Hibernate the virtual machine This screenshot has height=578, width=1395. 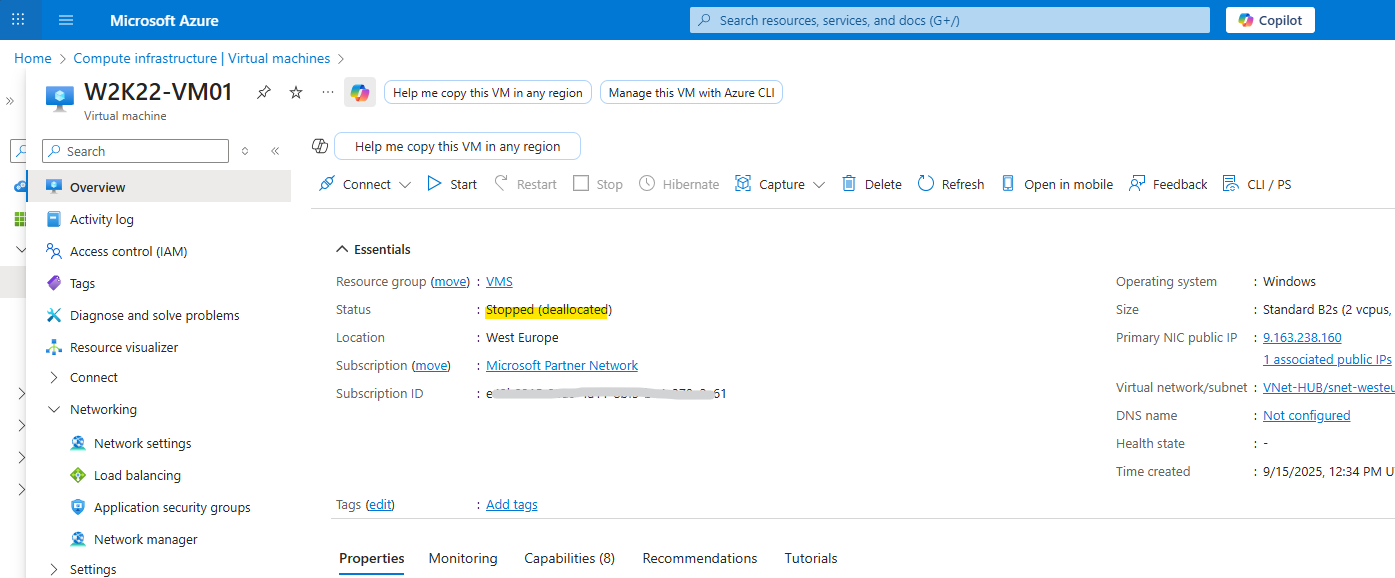click(679, 184)
